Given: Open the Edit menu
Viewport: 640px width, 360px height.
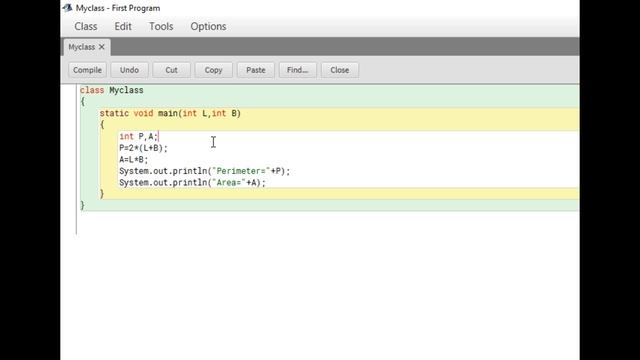Looking at the screenshot, I should tap(123, 27).
